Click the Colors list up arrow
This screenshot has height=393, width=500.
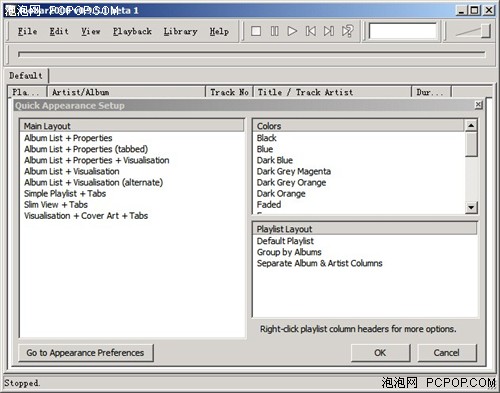pyautogui.click(x=471, y=126)
